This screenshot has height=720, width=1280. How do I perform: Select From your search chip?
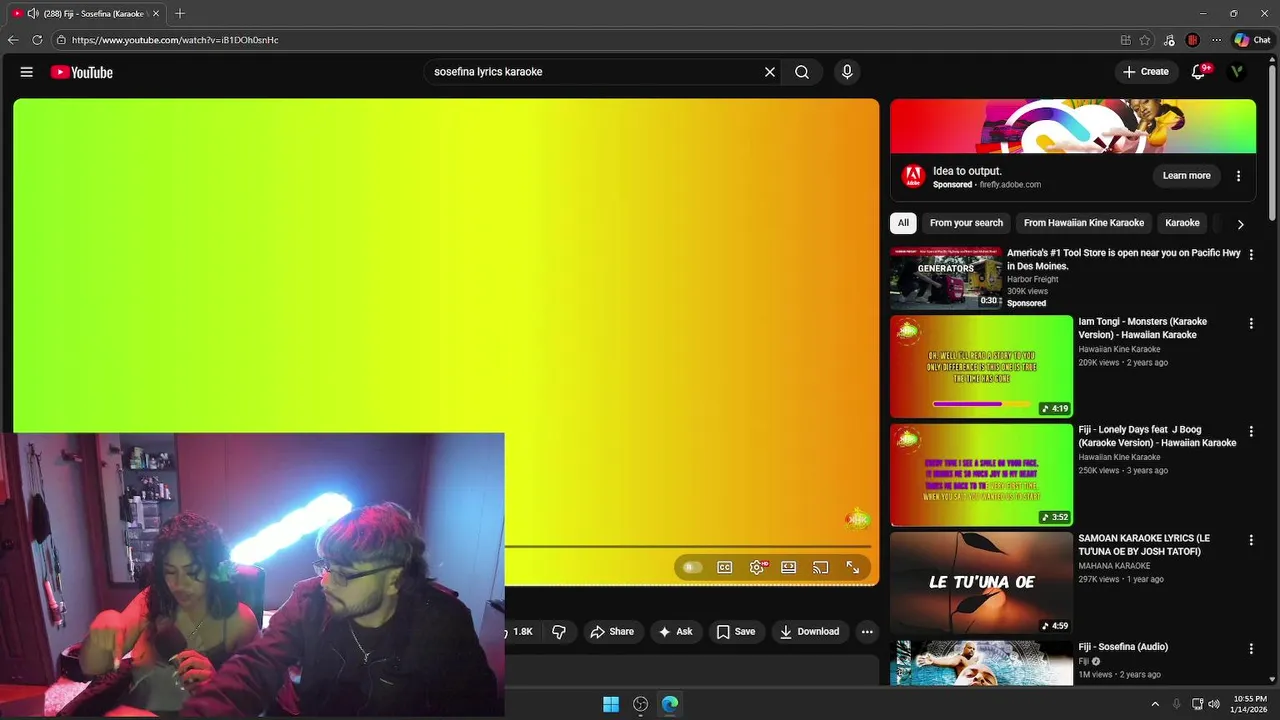click(966, 223)
